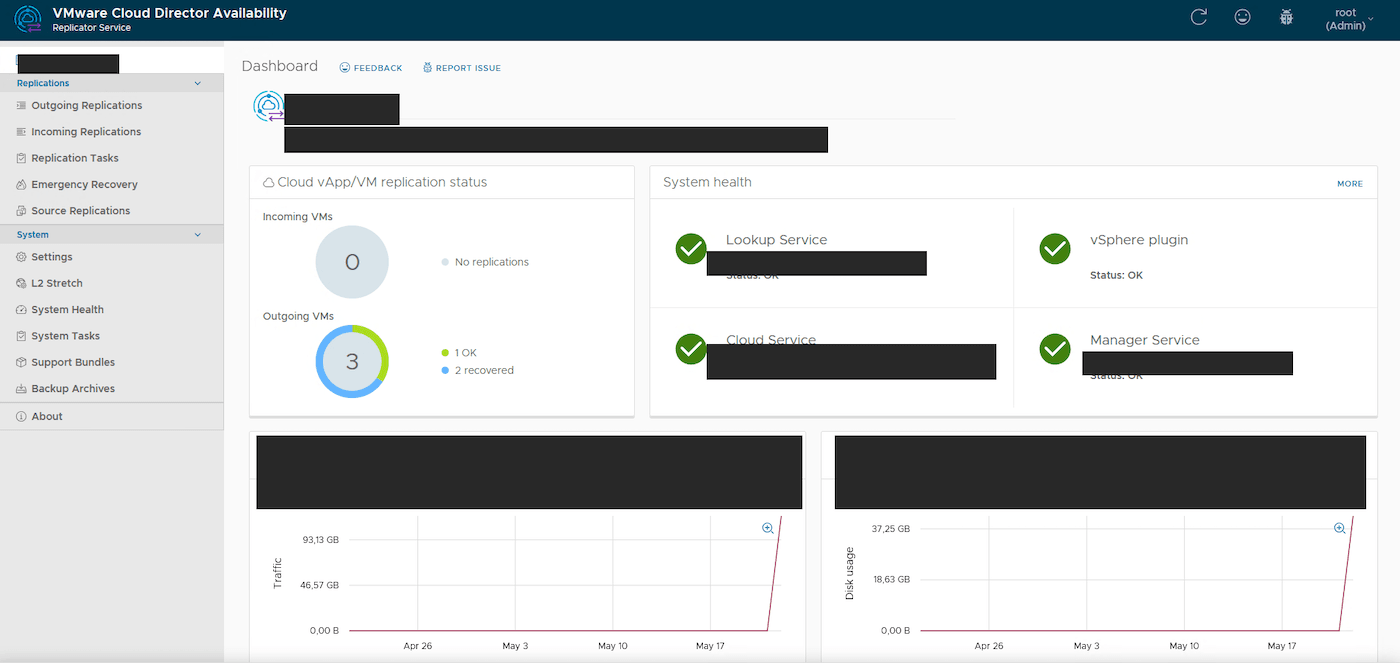The image size is (1400, 663).
Task: Click MORE in System health panel
Action: point(1350,184)
